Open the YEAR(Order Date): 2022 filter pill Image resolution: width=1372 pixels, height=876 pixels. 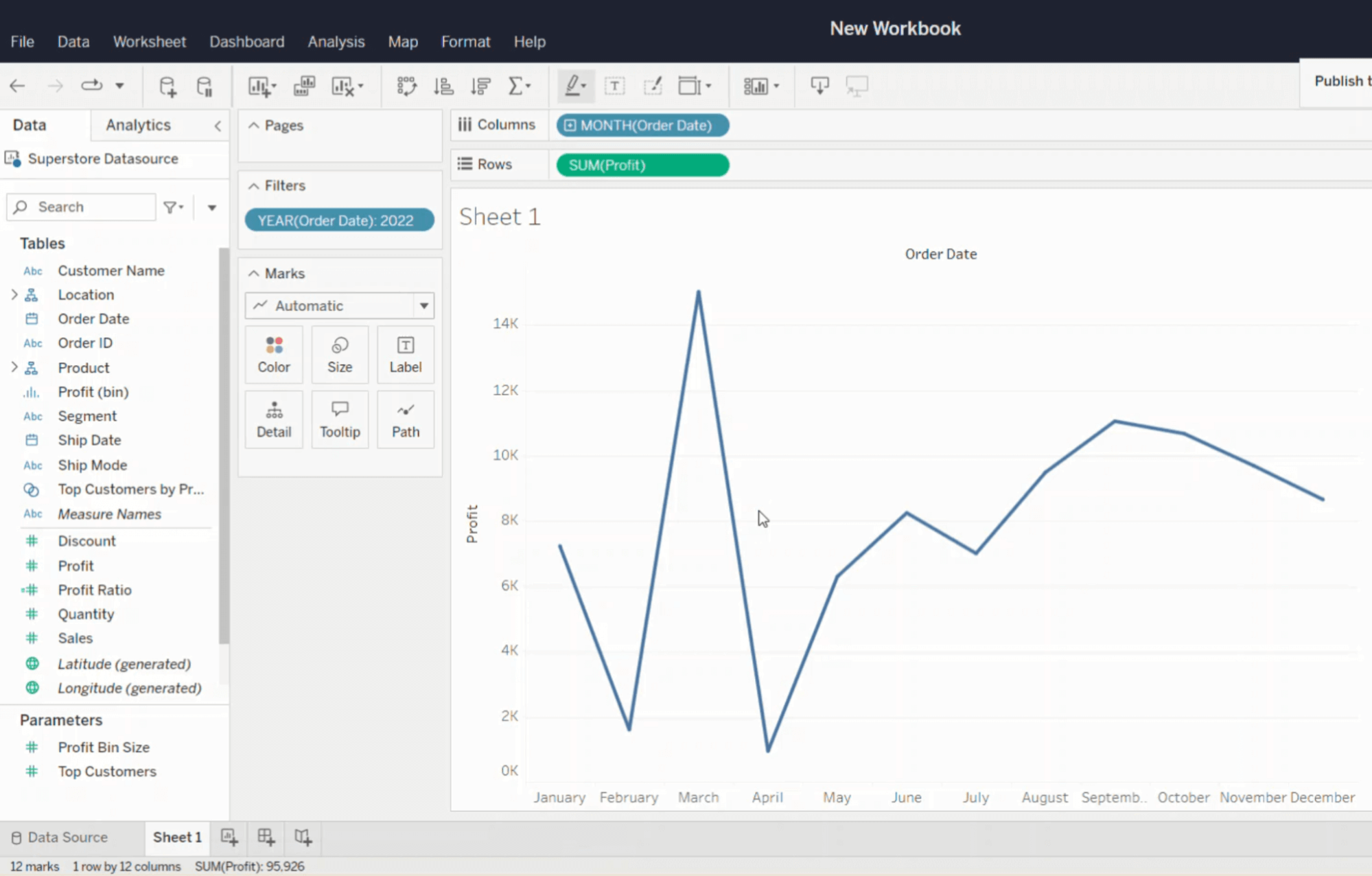pos(339,220)
